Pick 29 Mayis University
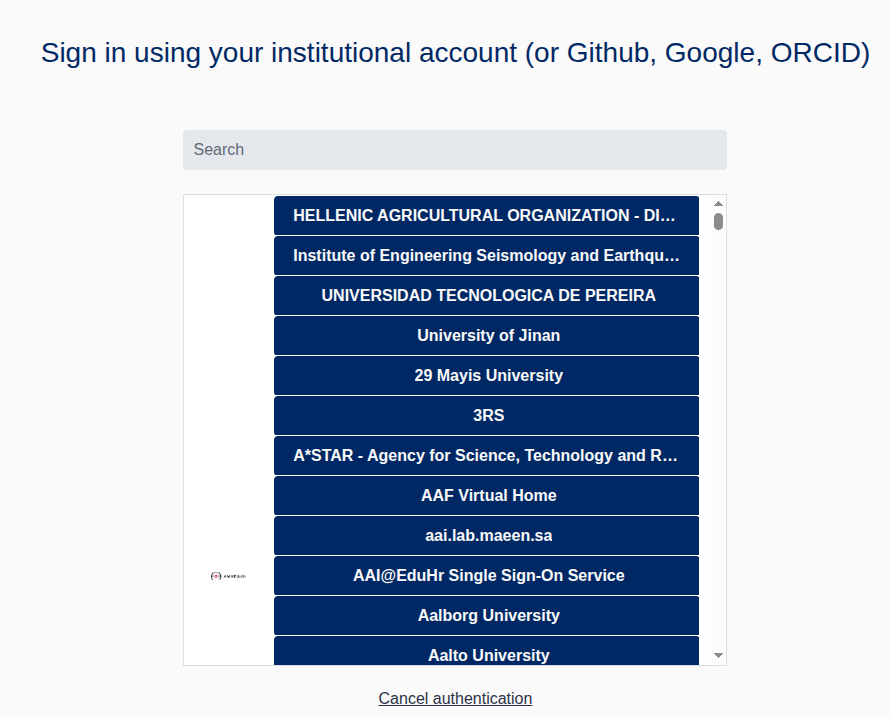Image resolution: width=890 pixels, height=716 pixels. coord(486,376)
